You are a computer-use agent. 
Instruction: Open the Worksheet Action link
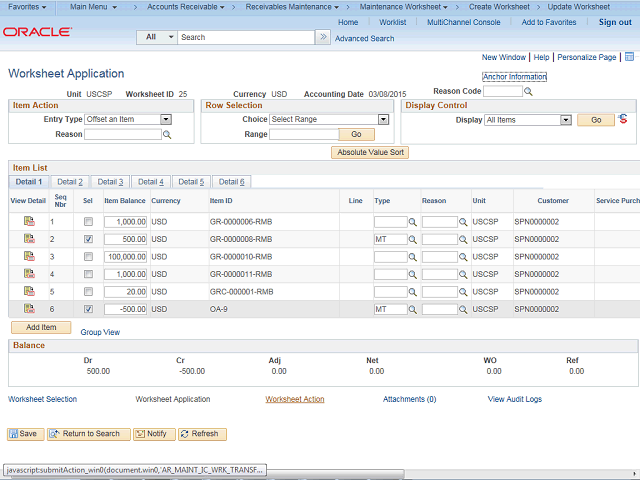[294, 399]
